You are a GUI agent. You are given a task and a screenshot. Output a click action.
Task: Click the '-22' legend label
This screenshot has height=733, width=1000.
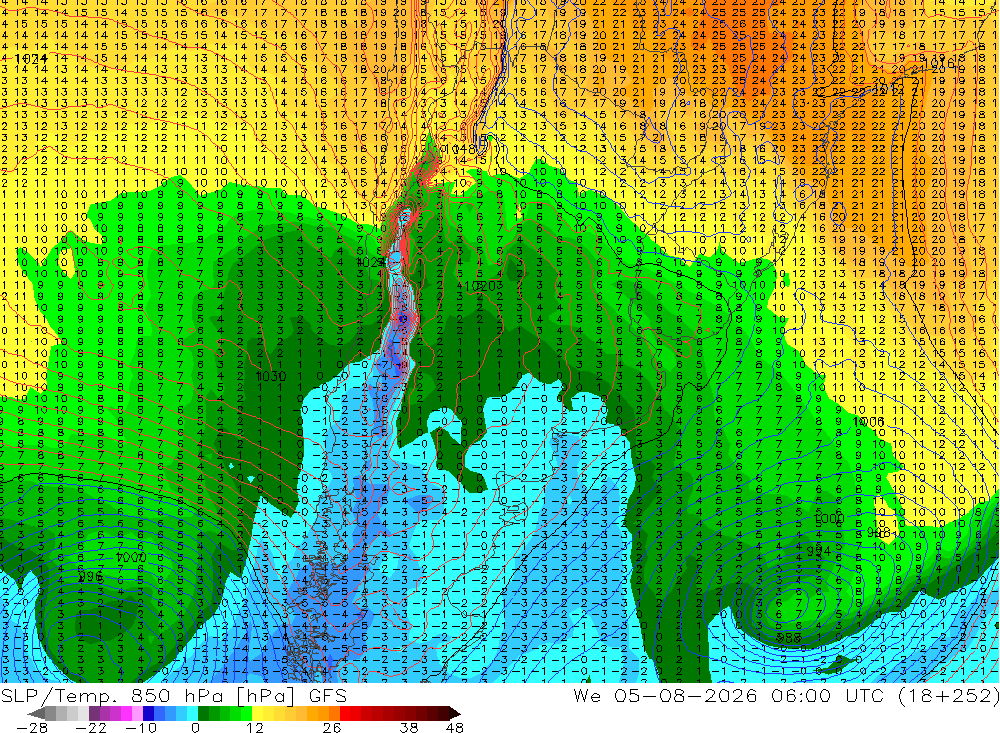point(91,728)
